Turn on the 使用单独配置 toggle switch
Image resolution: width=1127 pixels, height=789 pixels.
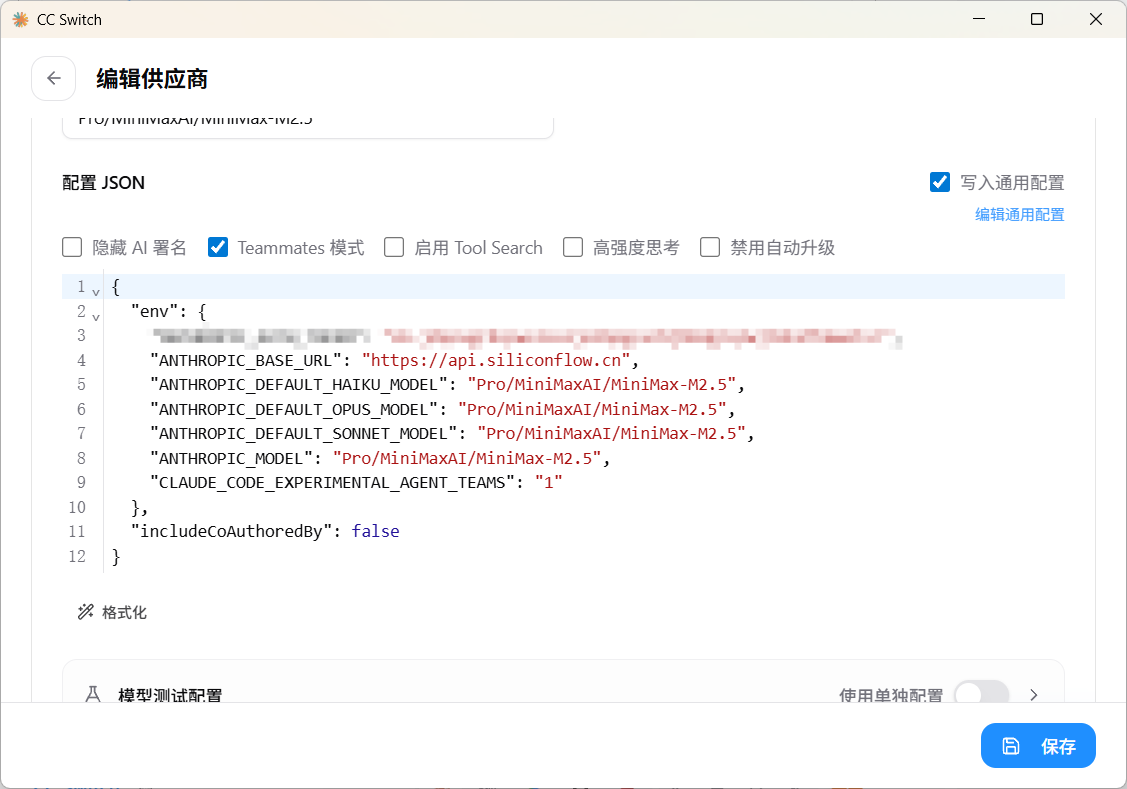981,695
